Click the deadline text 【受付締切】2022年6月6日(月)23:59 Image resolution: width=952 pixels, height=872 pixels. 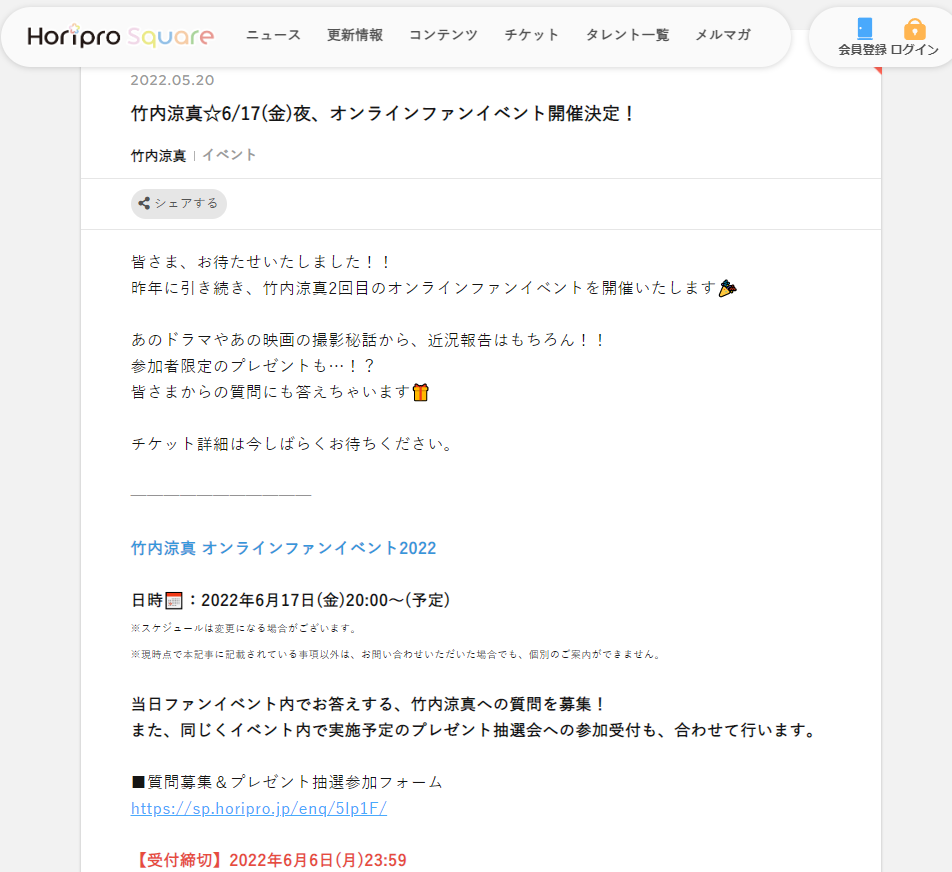(x=269, y=860)
